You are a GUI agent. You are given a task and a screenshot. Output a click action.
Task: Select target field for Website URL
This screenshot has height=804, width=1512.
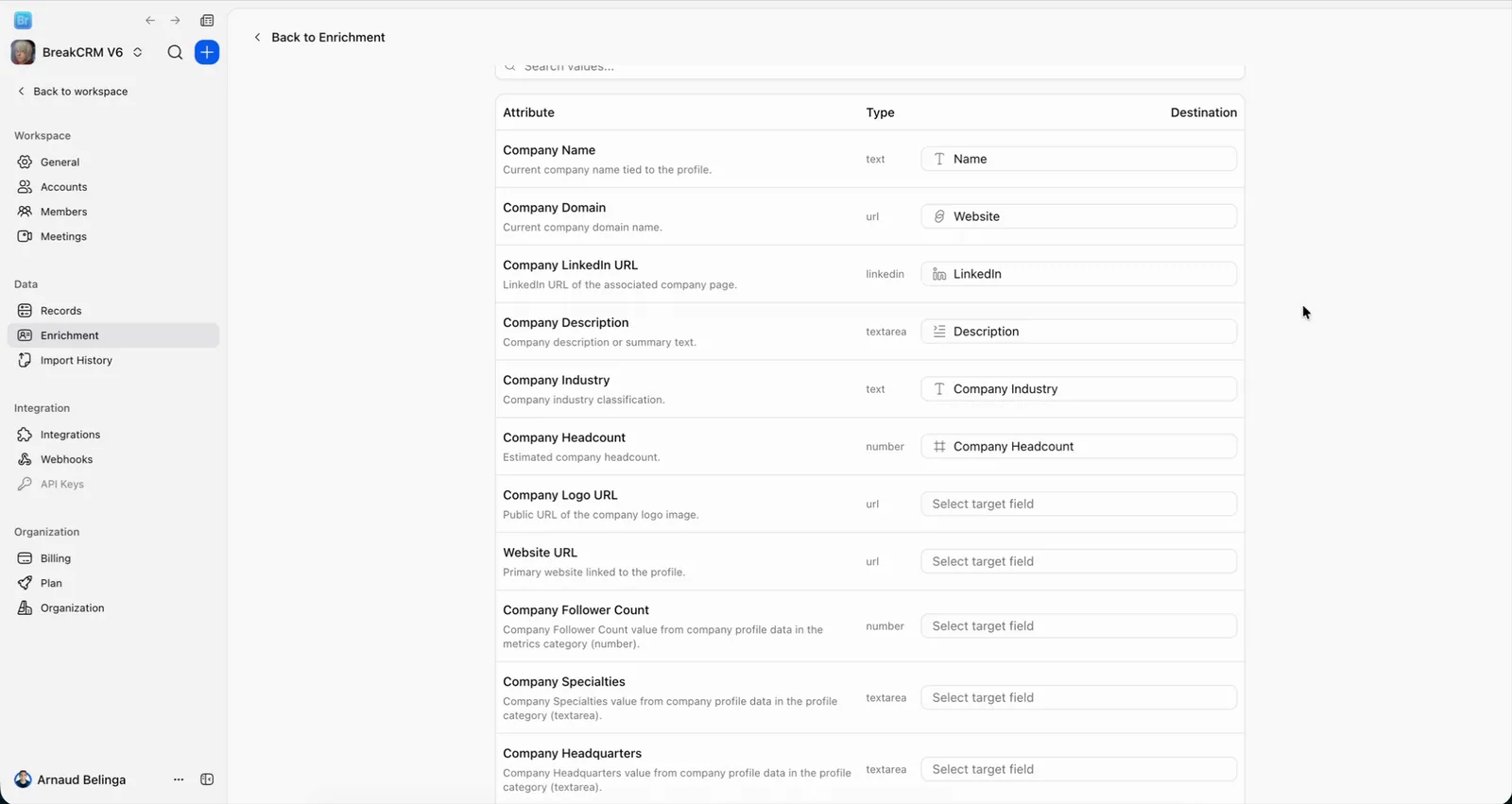click(1078, 561)
